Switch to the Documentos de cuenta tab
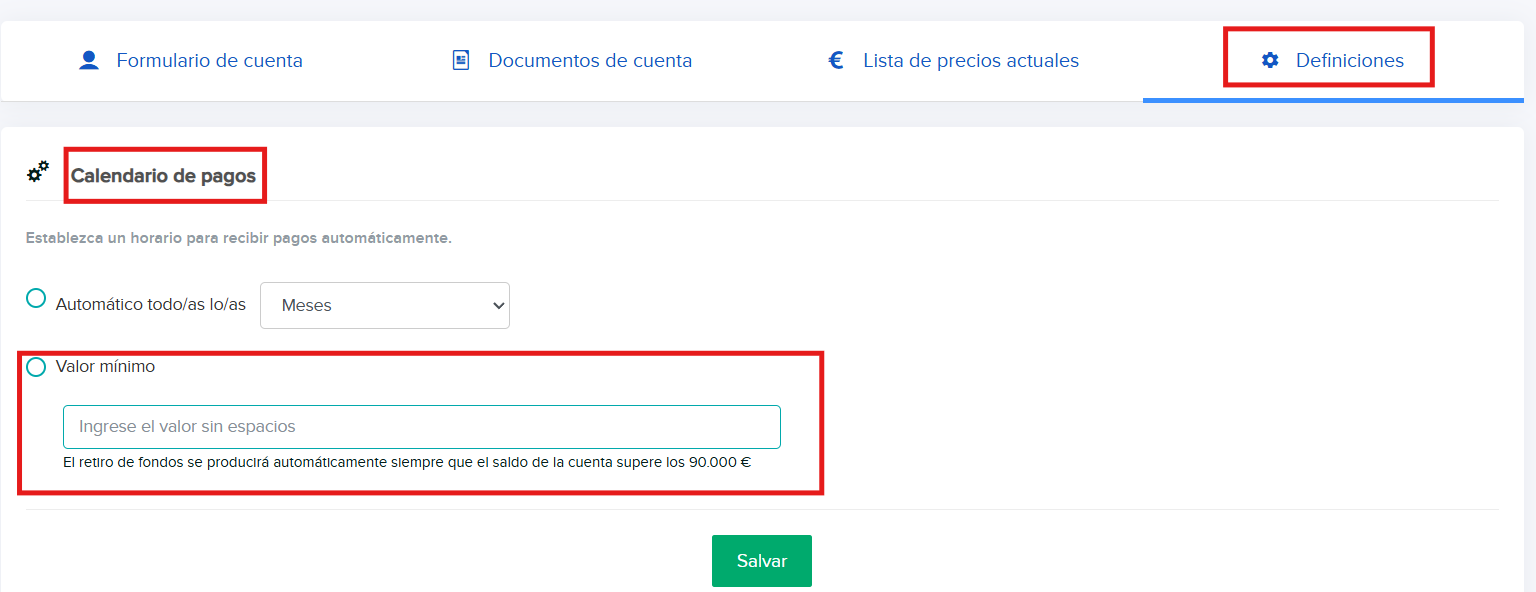Viewport: 1536px width, 592px height. tap(589, 61)
